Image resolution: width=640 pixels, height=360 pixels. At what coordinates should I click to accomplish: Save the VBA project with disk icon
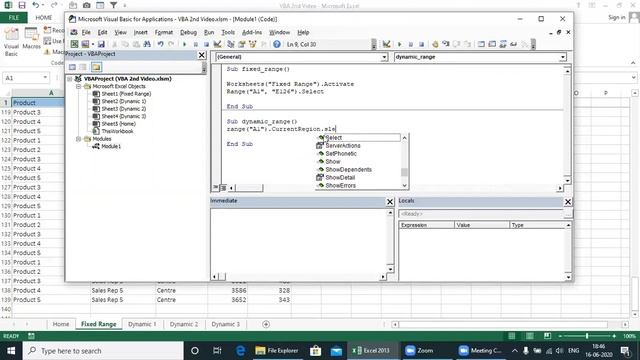[x=101, y=44]
